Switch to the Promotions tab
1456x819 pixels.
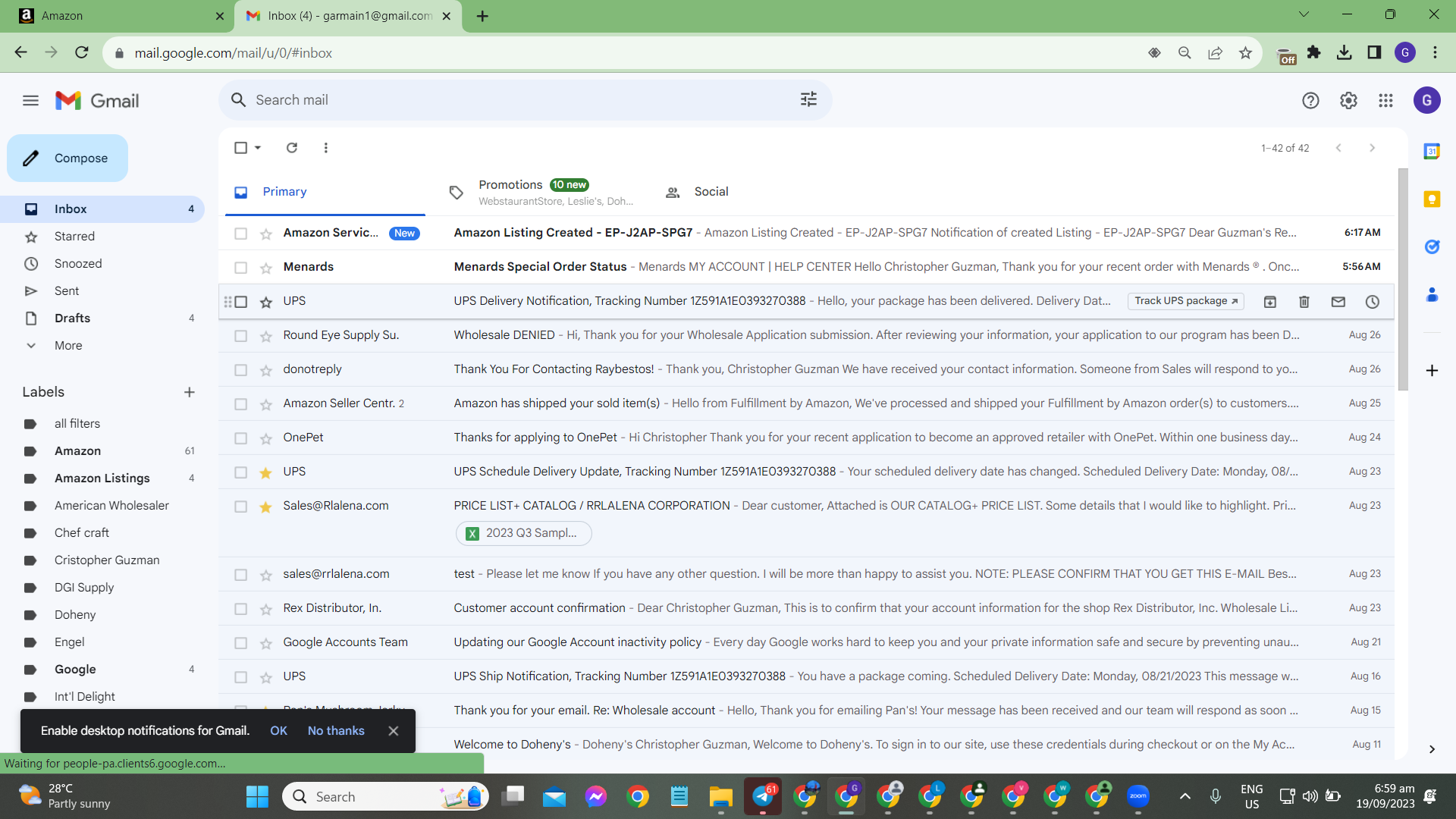541,192
